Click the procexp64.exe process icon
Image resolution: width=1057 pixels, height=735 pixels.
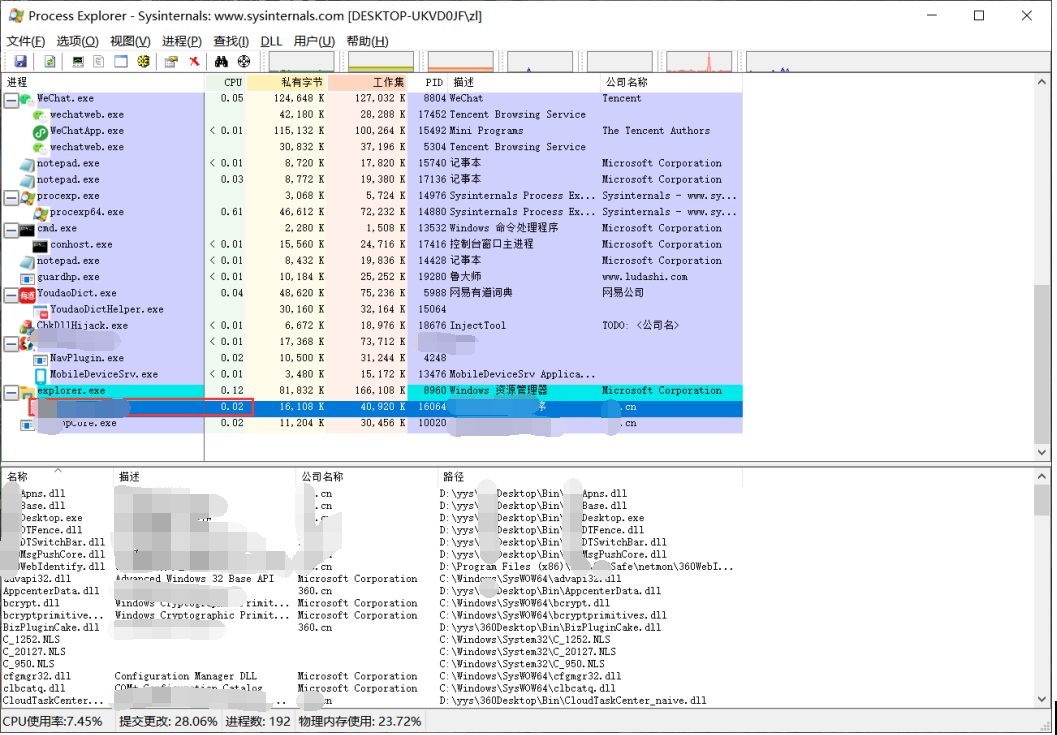pos(40,213)
